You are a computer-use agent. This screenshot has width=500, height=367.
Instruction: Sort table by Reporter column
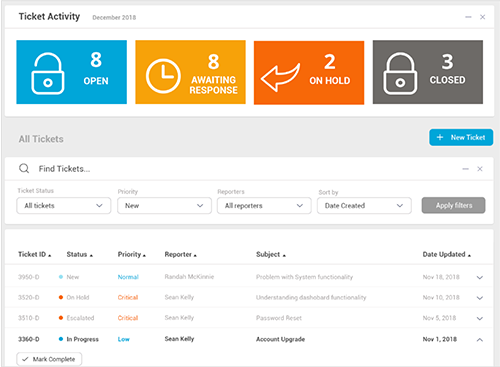click(181, 255)
